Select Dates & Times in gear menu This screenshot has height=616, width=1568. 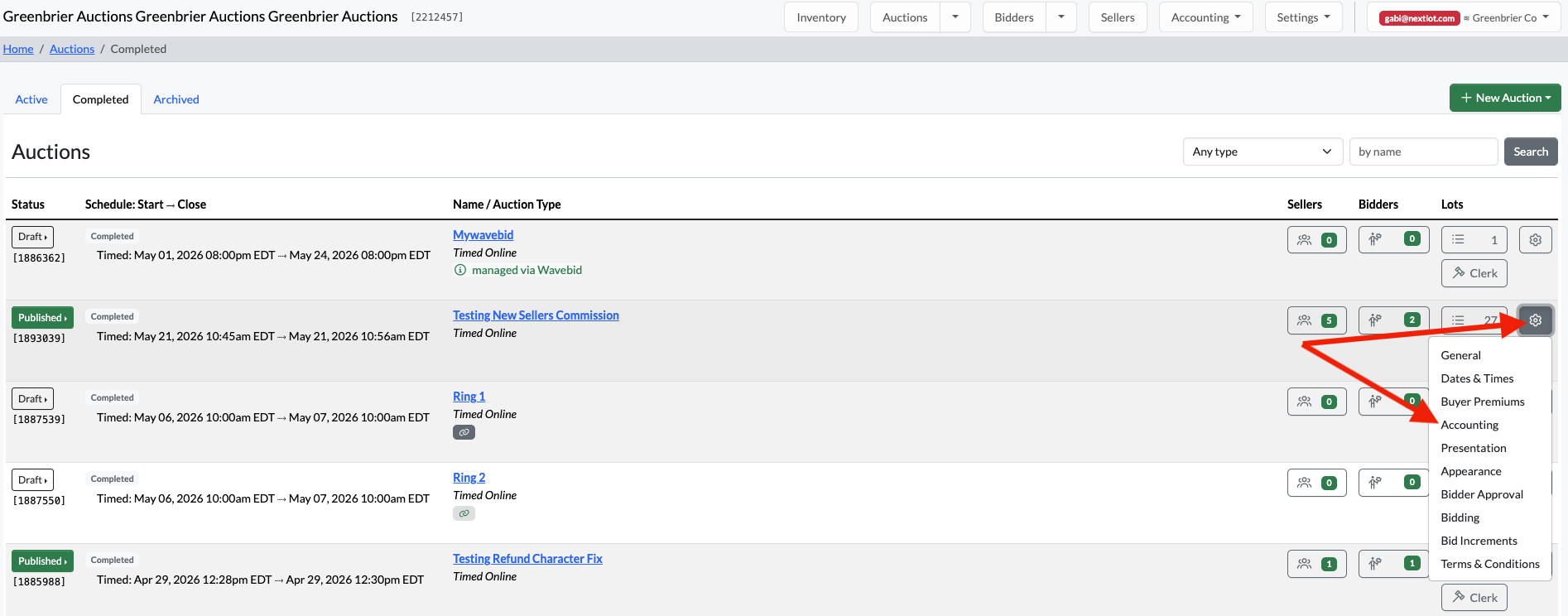tap(1477, 378)
